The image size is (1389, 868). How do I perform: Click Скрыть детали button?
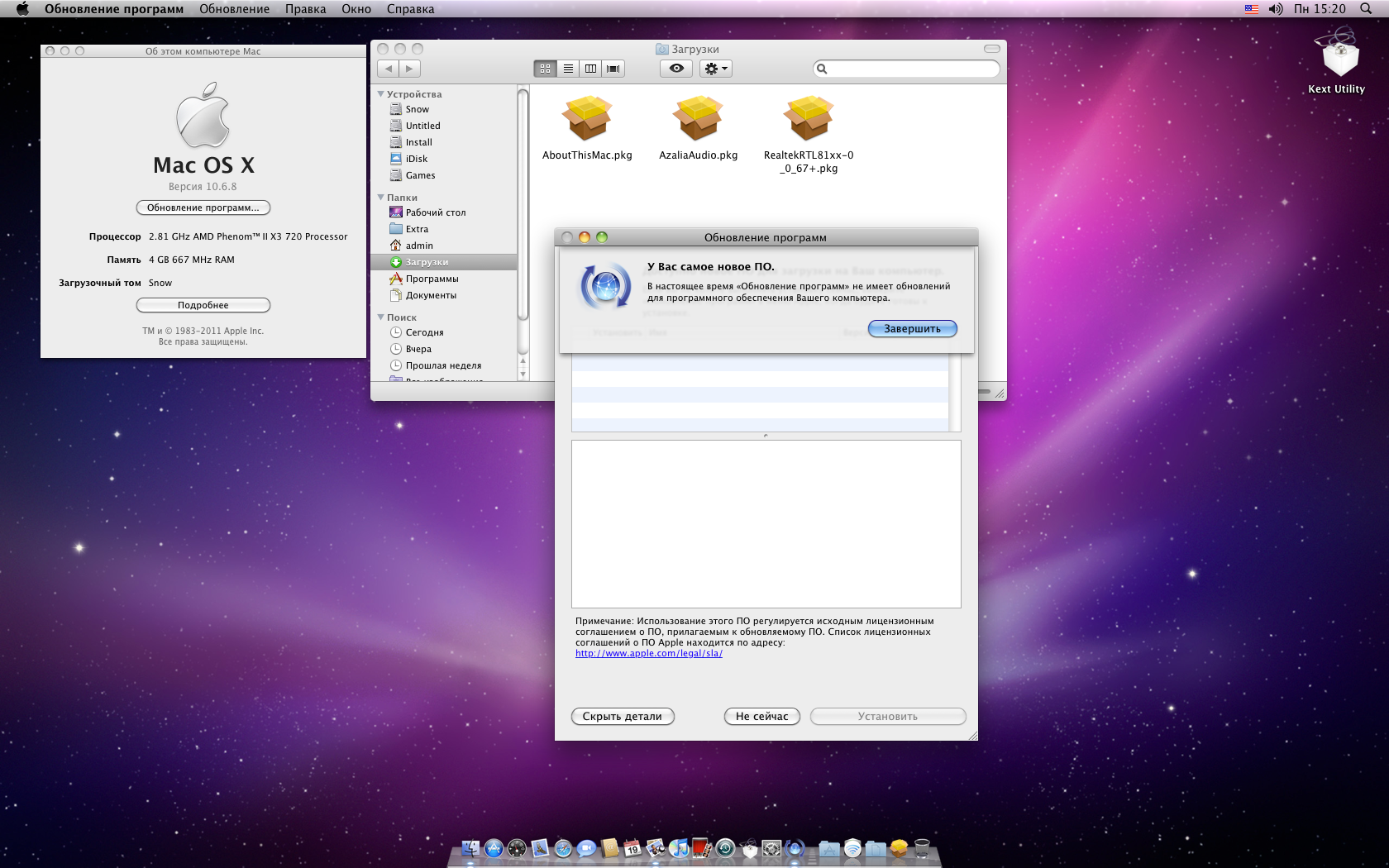(x=623, y=716)
